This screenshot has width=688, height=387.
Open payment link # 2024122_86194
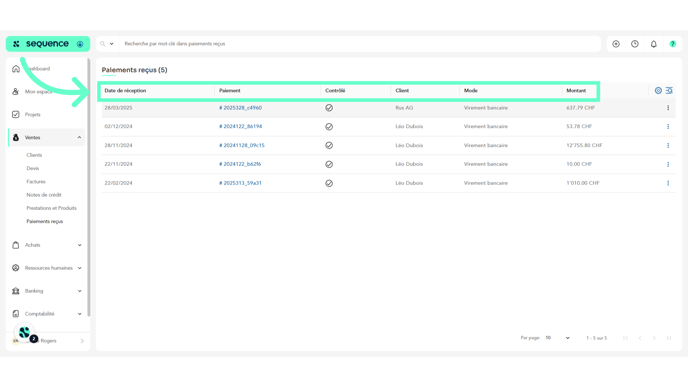pos(240,126)
